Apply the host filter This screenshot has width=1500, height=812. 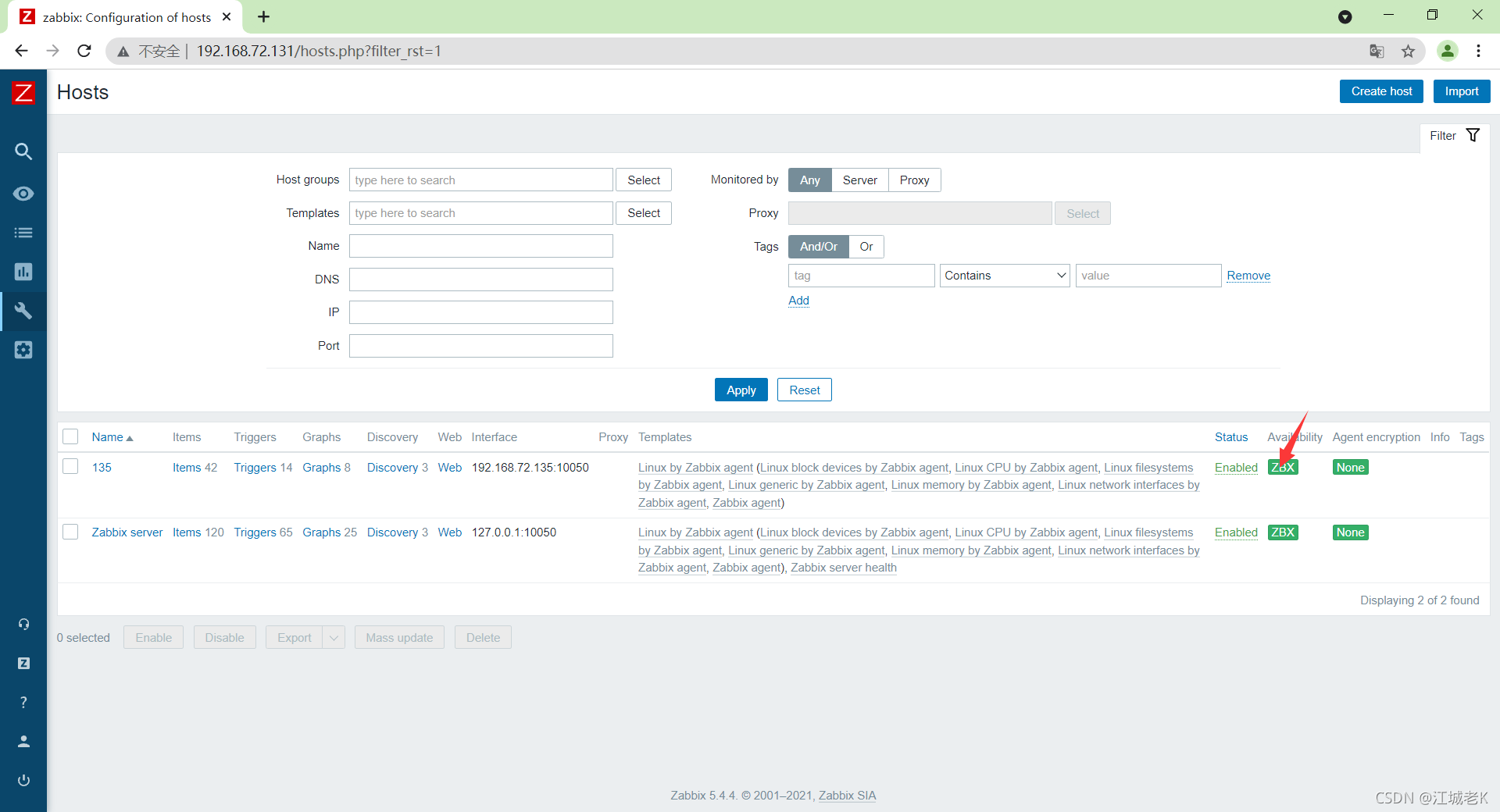pos(741,390)
